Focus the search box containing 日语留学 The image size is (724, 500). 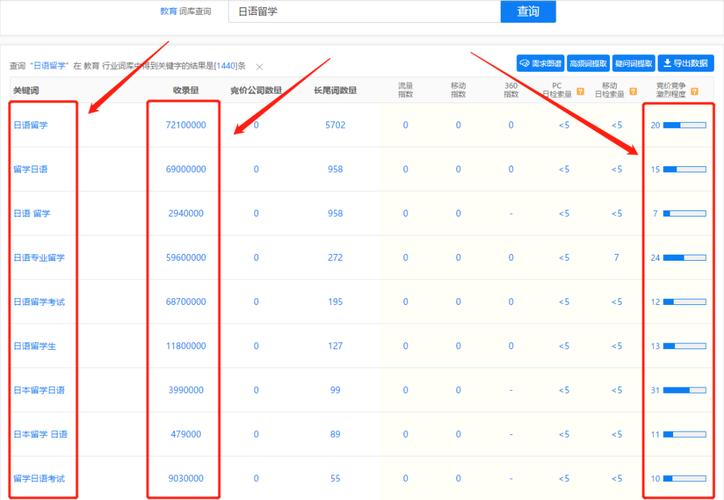click(x=364, y=12)
